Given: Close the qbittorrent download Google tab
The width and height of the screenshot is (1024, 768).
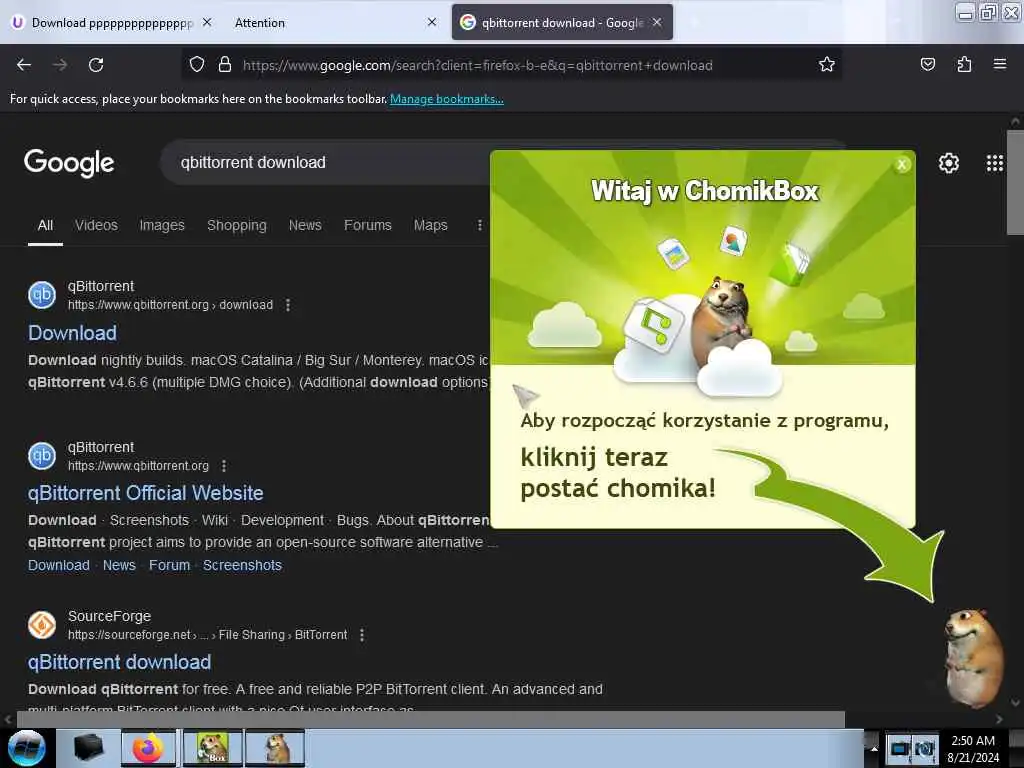Looking at the screenshot, I should click(657, 22).
